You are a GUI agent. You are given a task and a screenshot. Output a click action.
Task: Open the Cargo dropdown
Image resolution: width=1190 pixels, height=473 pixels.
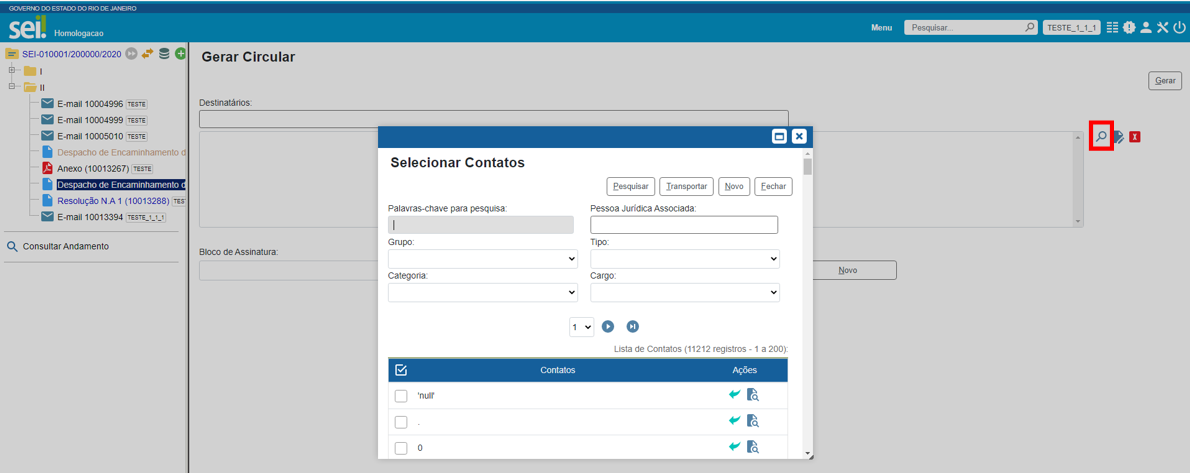pyautogui.click(x=684, y=293)
